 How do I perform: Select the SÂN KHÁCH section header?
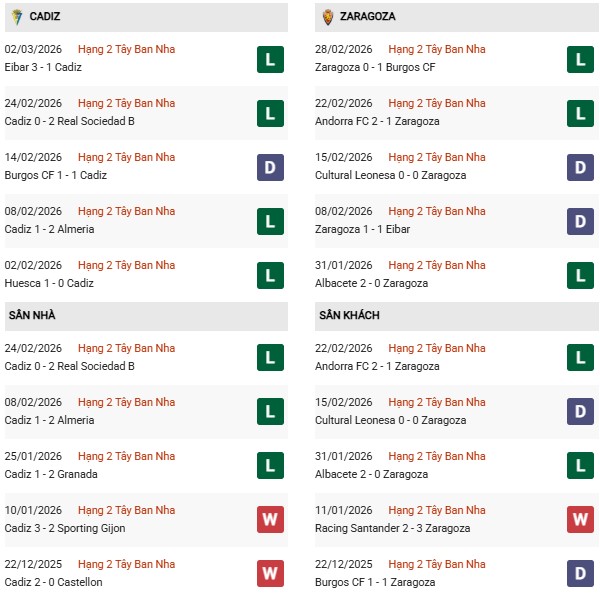click(349, 316)
